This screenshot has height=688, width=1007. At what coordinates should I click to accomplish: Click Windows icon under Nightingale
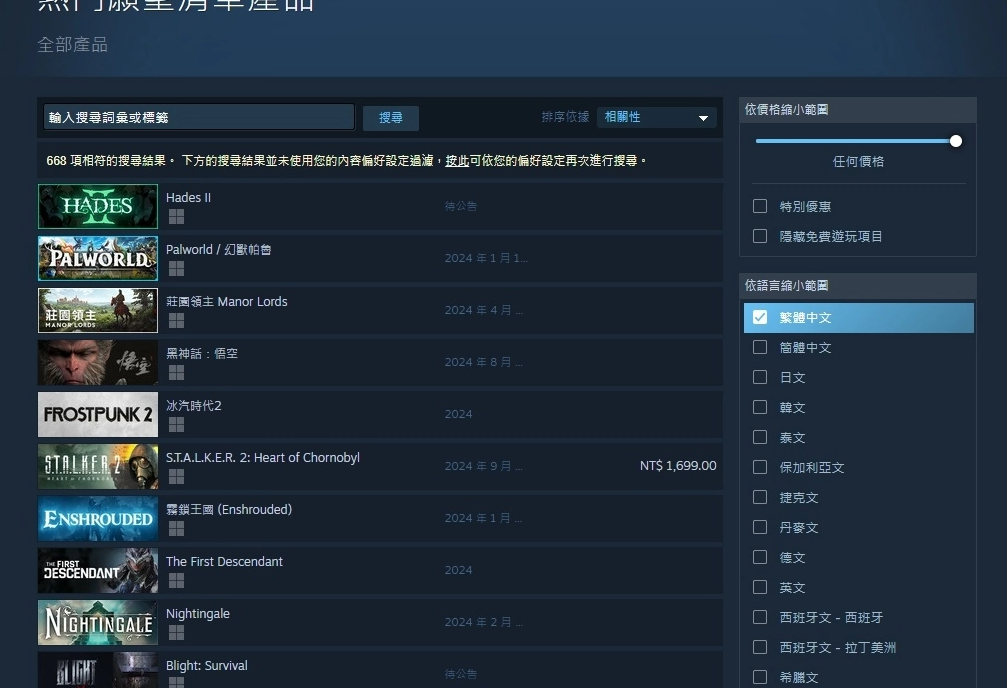pos(176,633)
